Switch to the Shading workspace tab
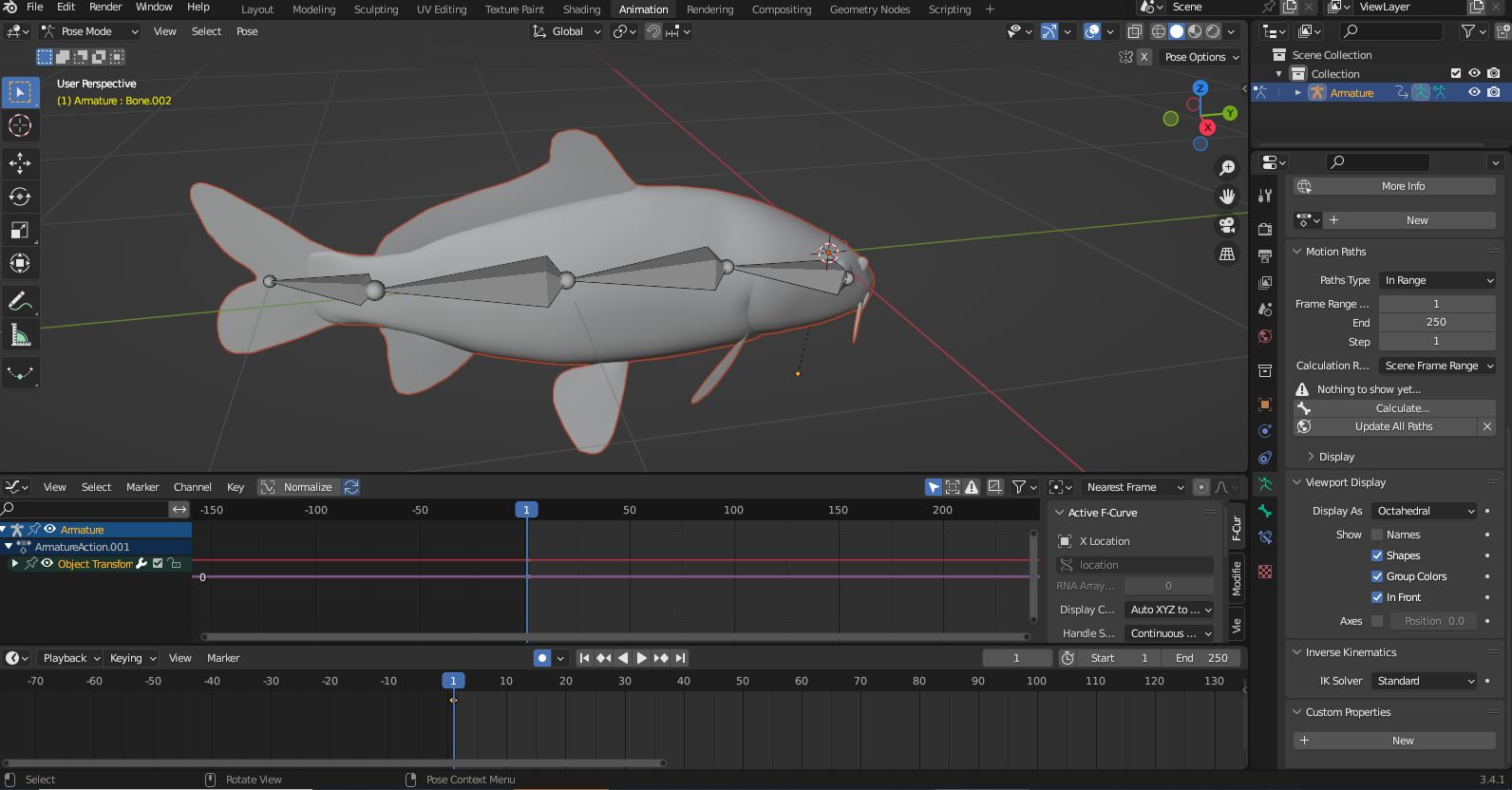Image resolution: width=1512 pixels, height=790 pixels. pos(581,9)
